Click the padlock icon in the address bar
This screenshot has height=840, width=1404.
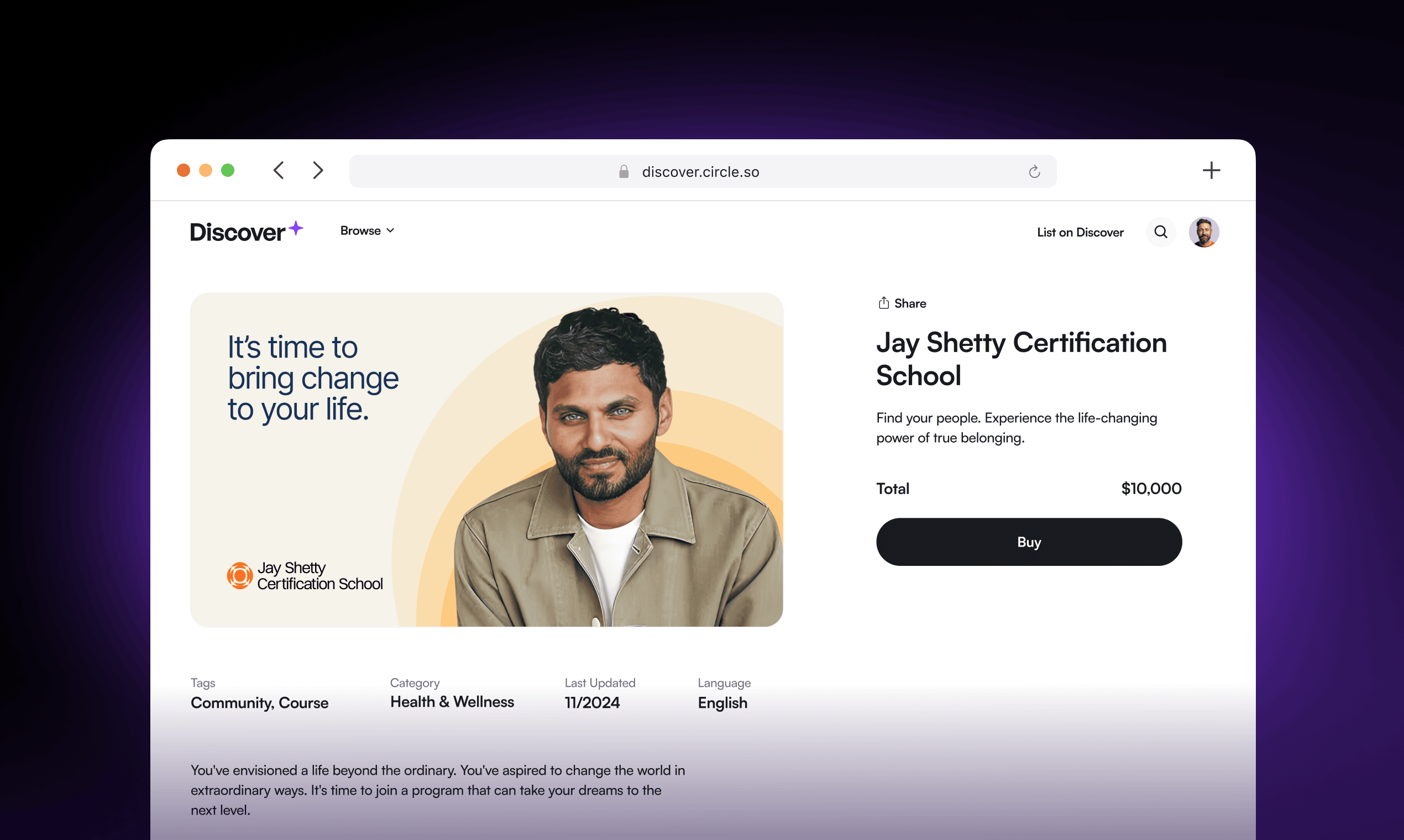click(x=624, y=171)
